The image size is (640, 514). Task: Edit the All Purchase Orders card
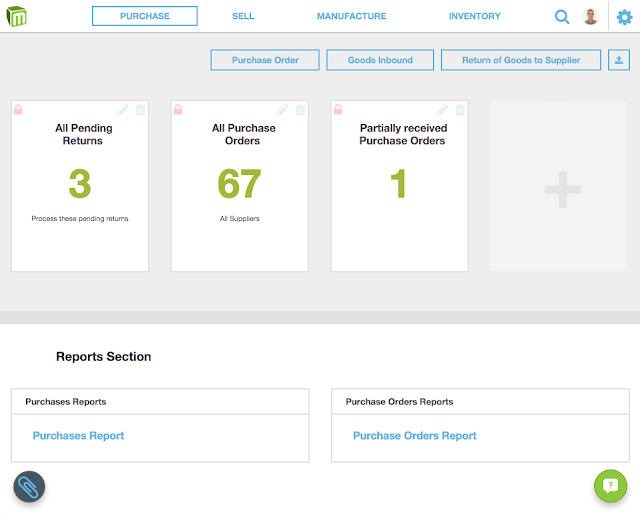tap(282, 109)
